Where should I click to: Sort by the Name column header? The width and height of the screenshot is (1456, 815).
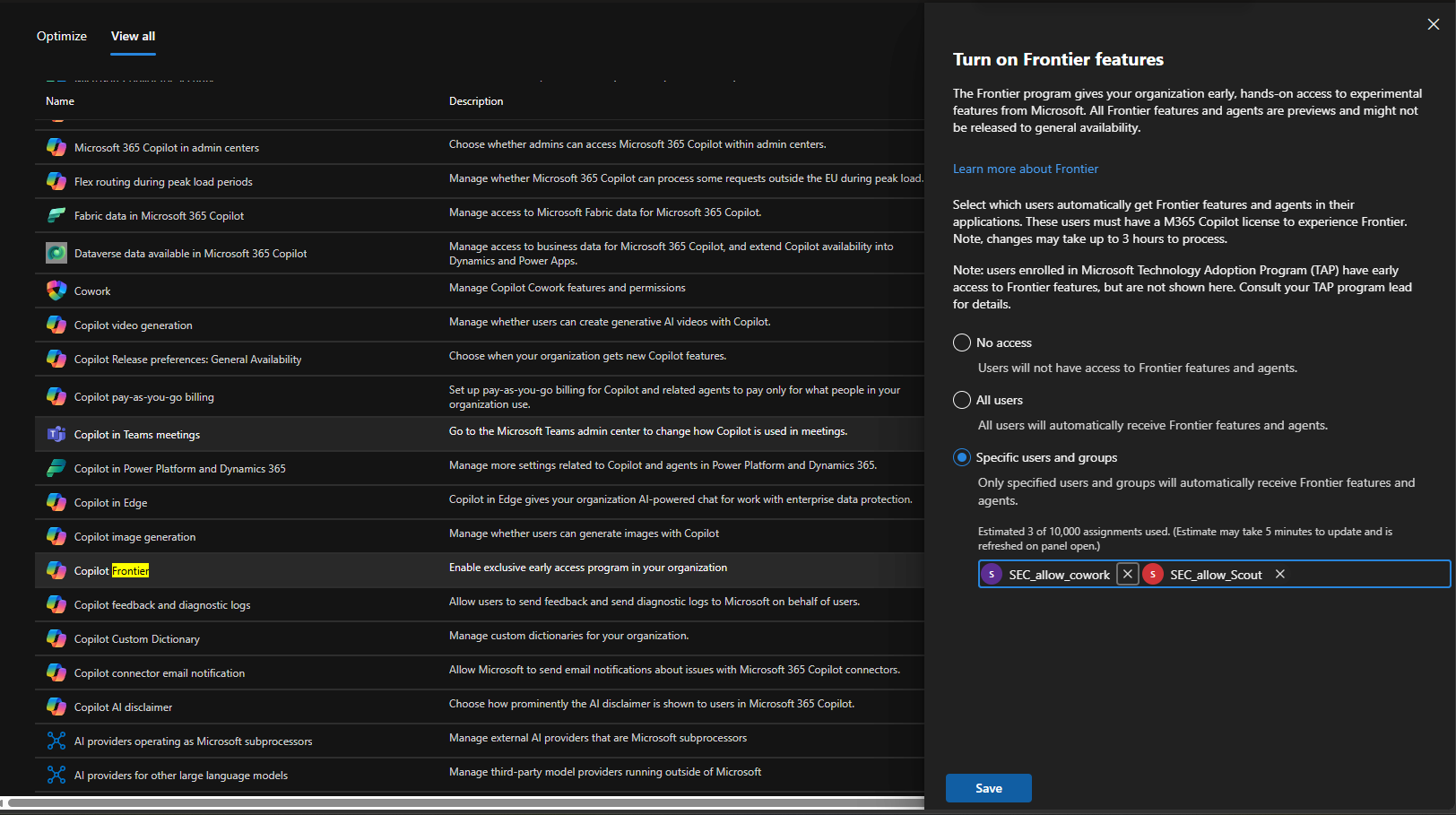click(x=60, y=101)
